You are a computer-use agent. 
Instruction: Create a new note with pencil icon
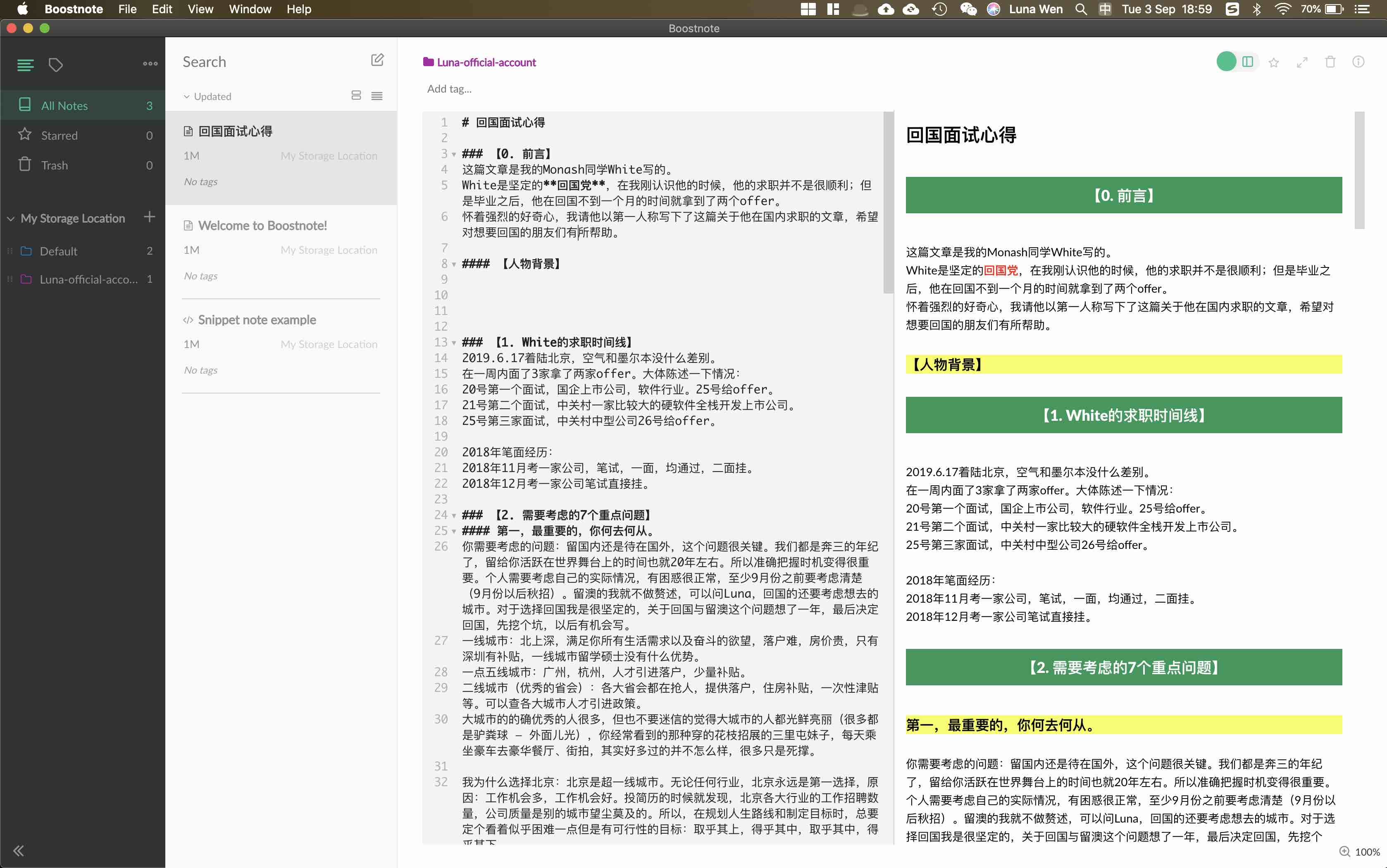(x=377, y=60)
